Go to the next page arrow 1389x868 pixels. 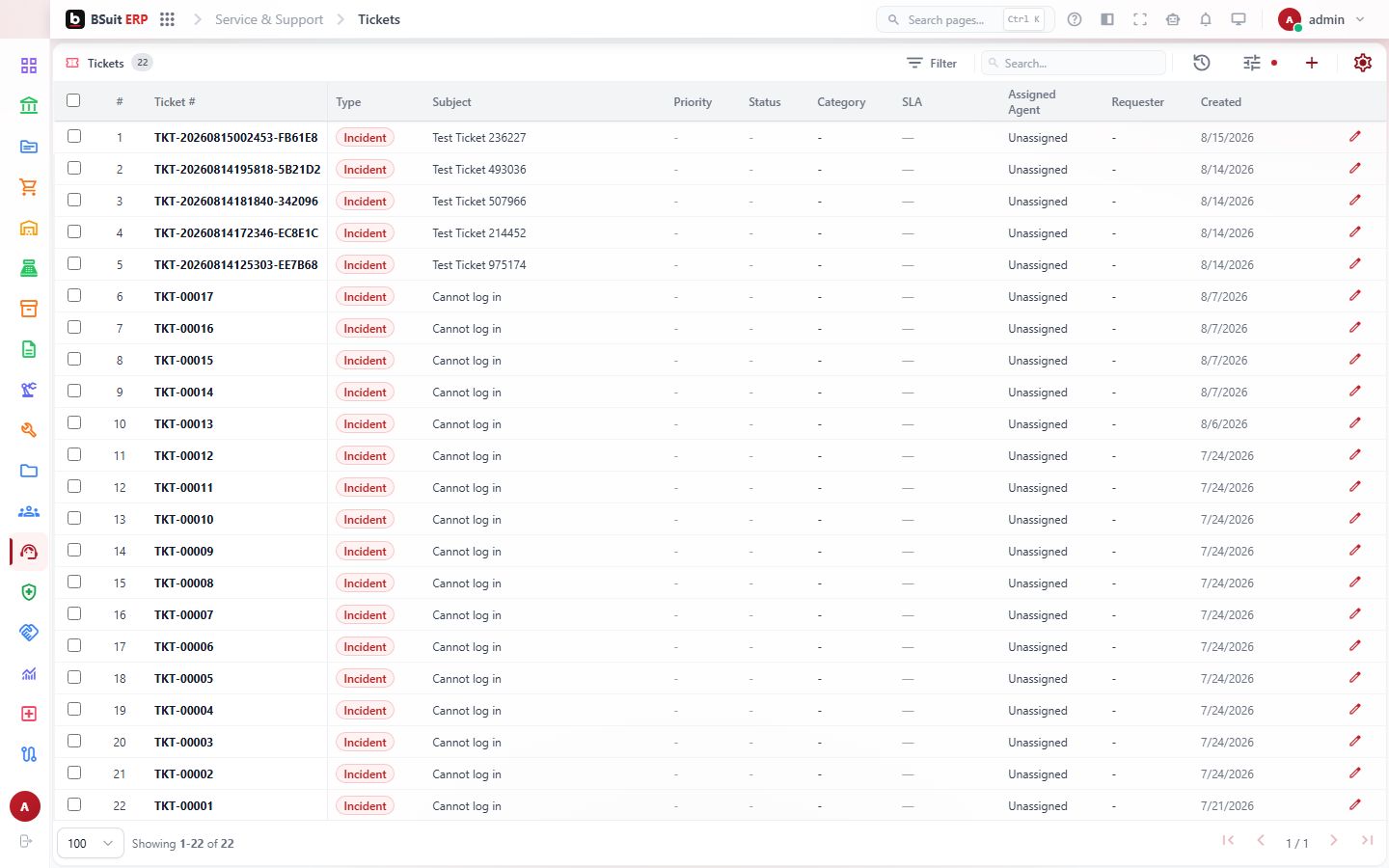tap(1334, 841)
